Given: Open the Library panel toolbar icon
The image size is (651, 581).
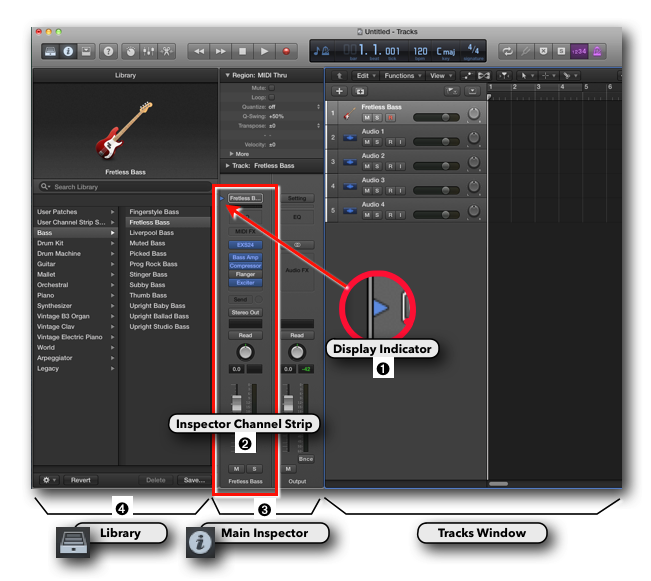Looking at the screenshot, I should 51,50.
